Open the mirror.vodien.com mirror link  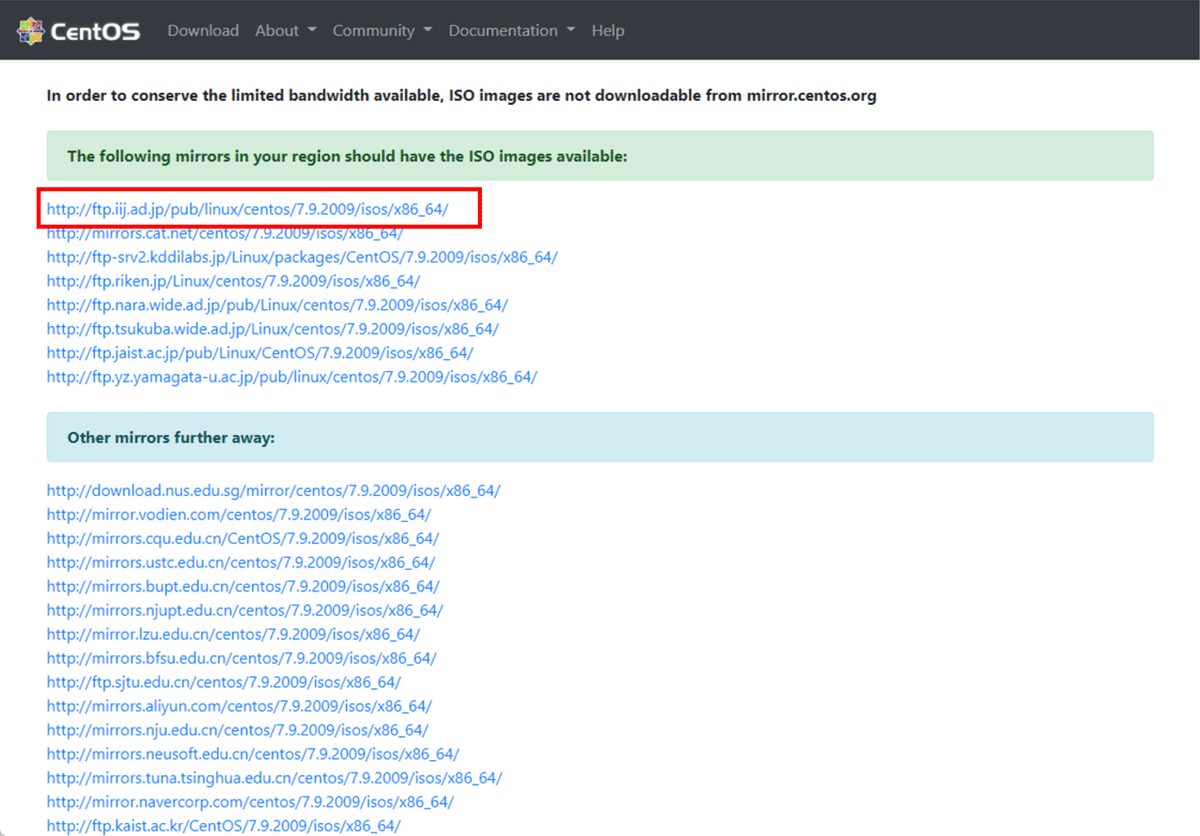coord(239,515)
